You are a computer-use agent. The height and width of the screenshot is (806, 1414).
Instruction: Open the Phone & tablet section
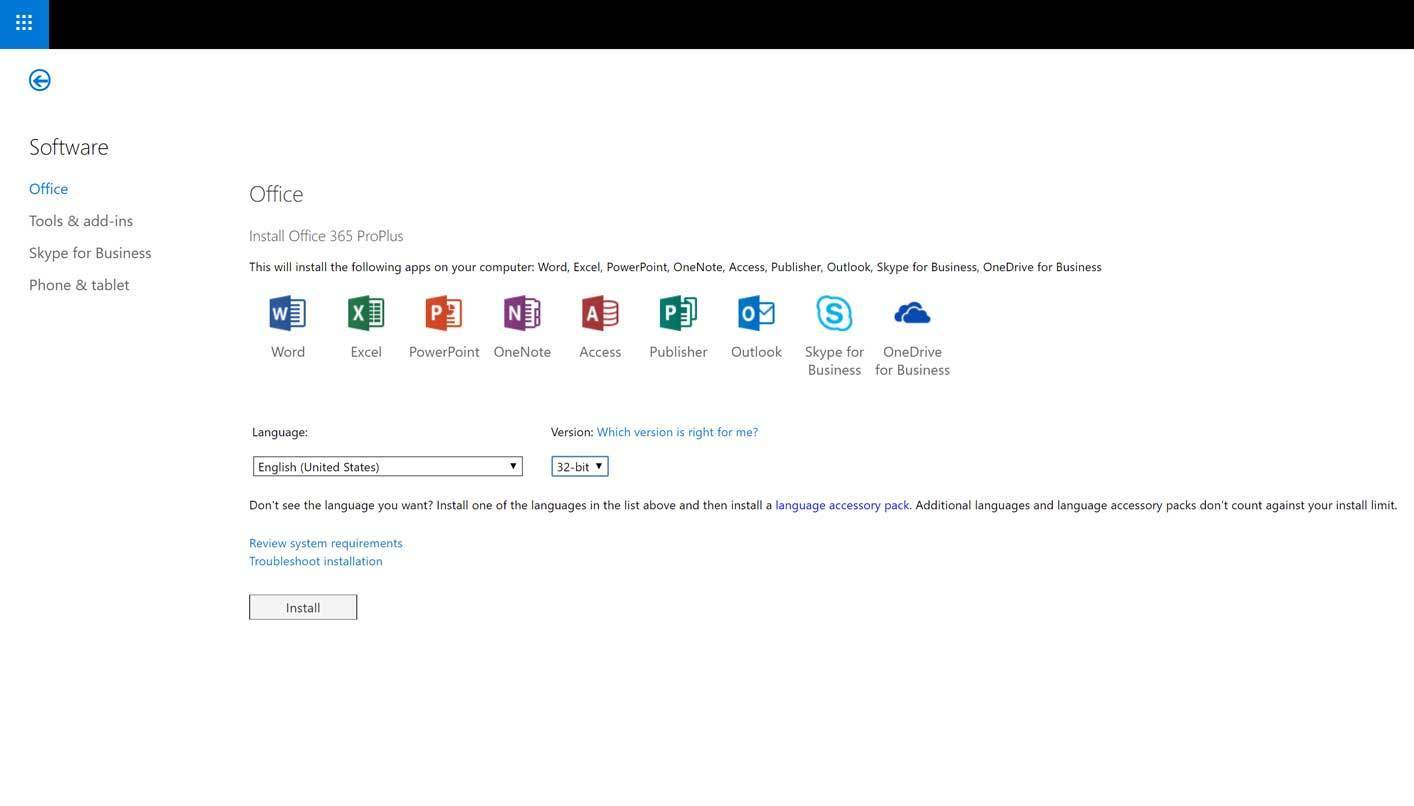point(79,283)
